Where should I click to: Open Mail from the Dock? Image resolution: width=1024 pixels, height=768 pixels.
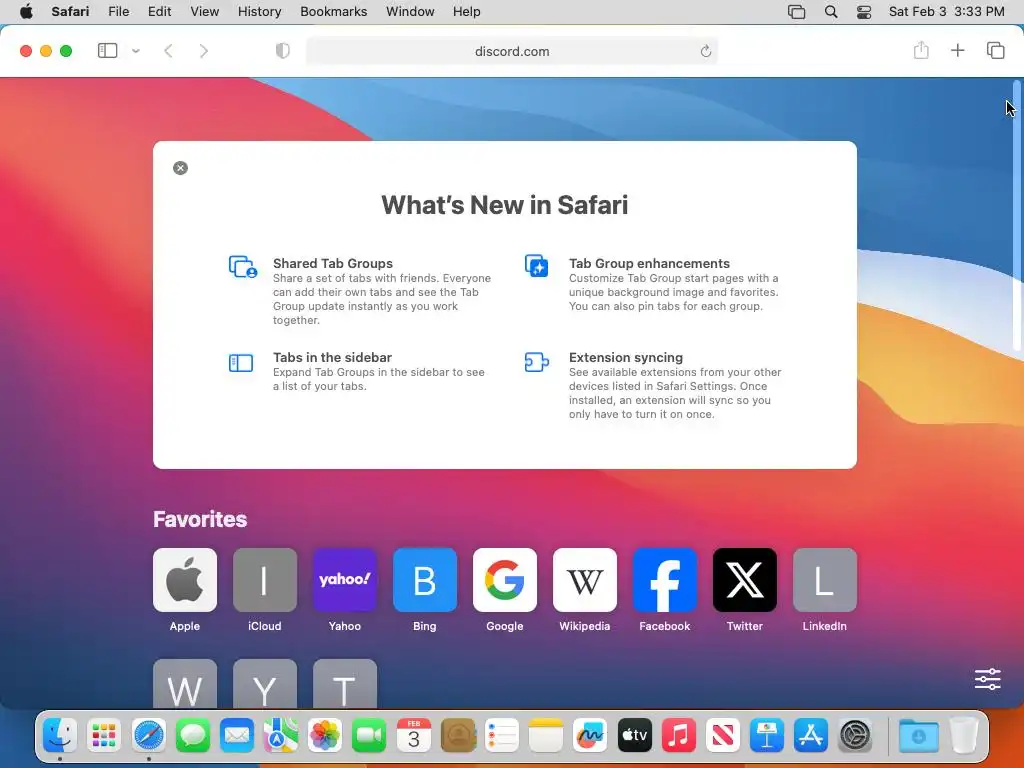[x=236, y=736]
